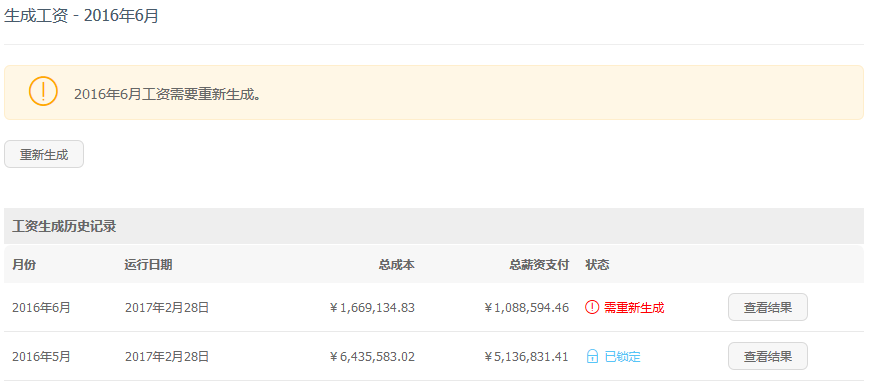The image size is (872, 388).
Task: Click the 运行日期 column header
Action: pos(148,265)
